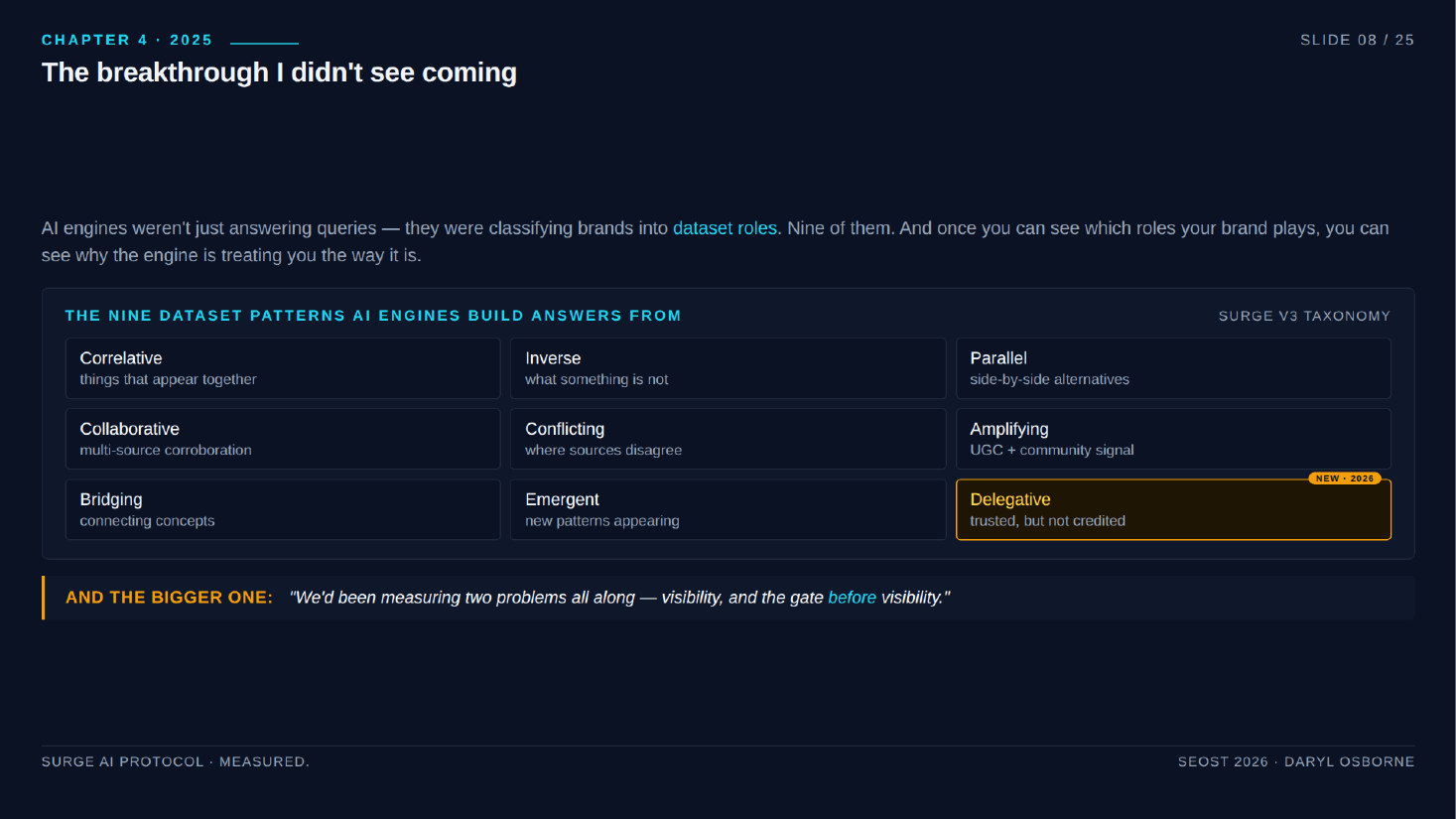This screenshot has width=1456, height=819.
Task: Click the 'SLIDE 08 / 25' counter
Action: [x=1357, y=40]
